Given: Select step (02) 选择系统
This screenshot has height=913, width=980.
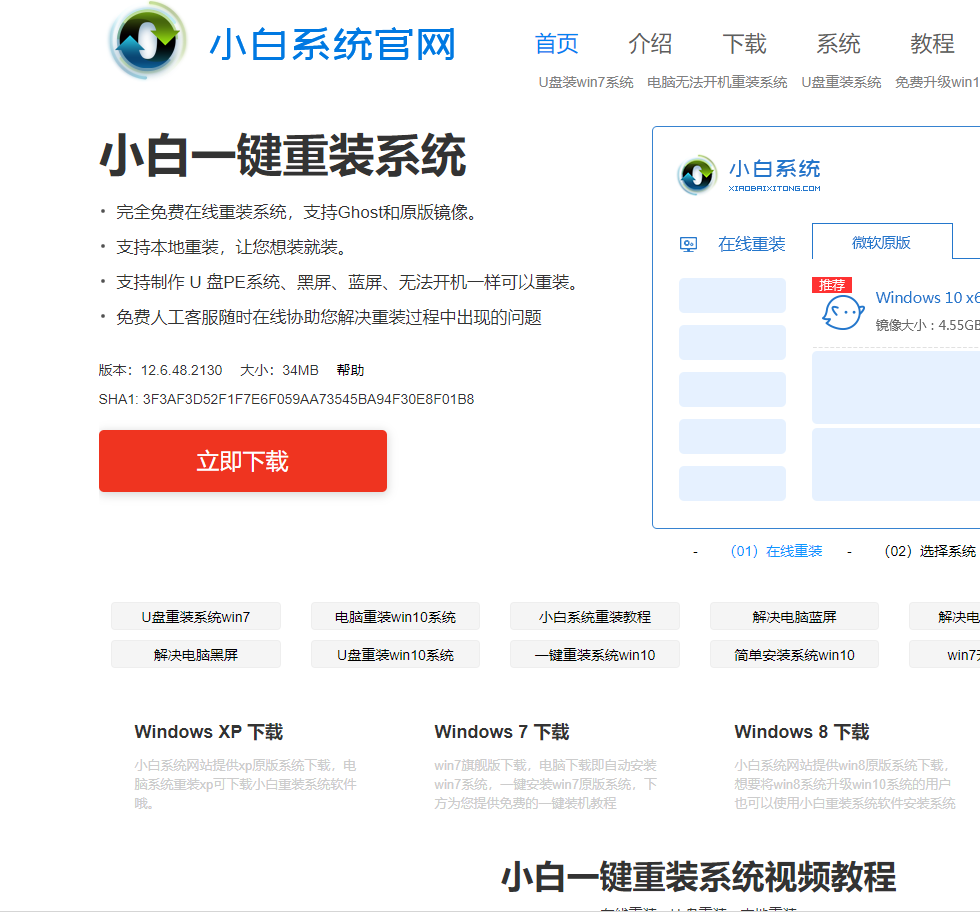Looking at the screenshot, I should [x=929, y=551].
